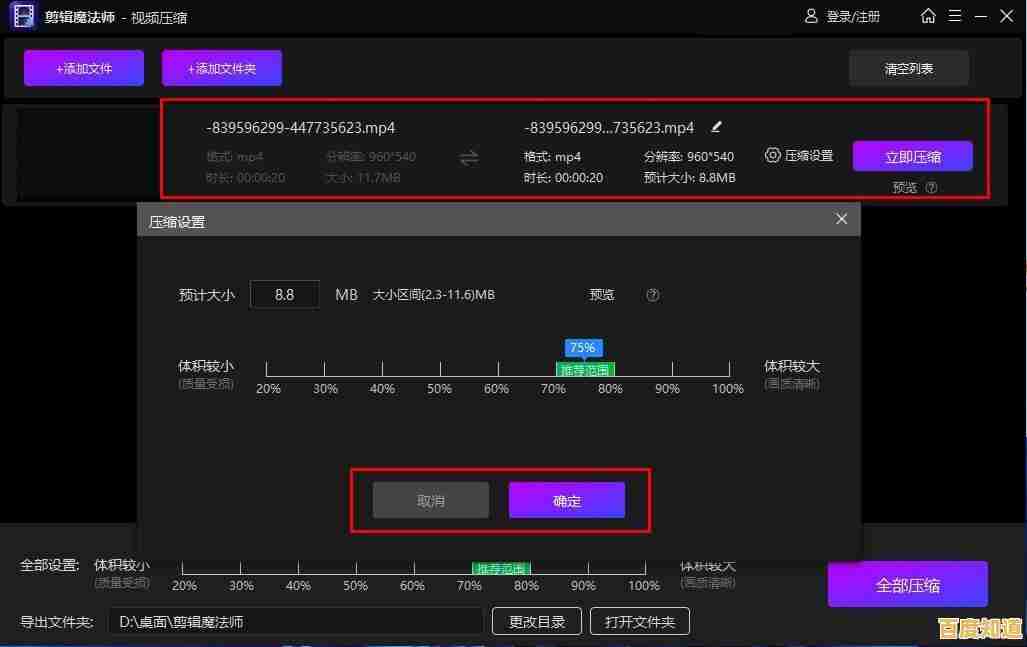Screen dimensions: 1027x647
Task: Click help icon beside 预览 in file row
Action: click(933, 187)
